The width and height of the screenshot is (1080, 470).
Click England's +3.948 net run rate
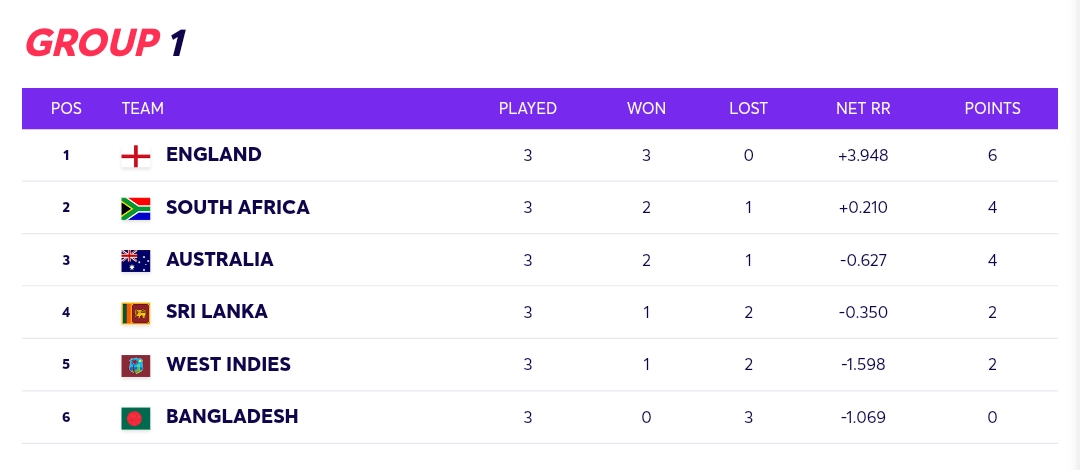click(863, 156)
